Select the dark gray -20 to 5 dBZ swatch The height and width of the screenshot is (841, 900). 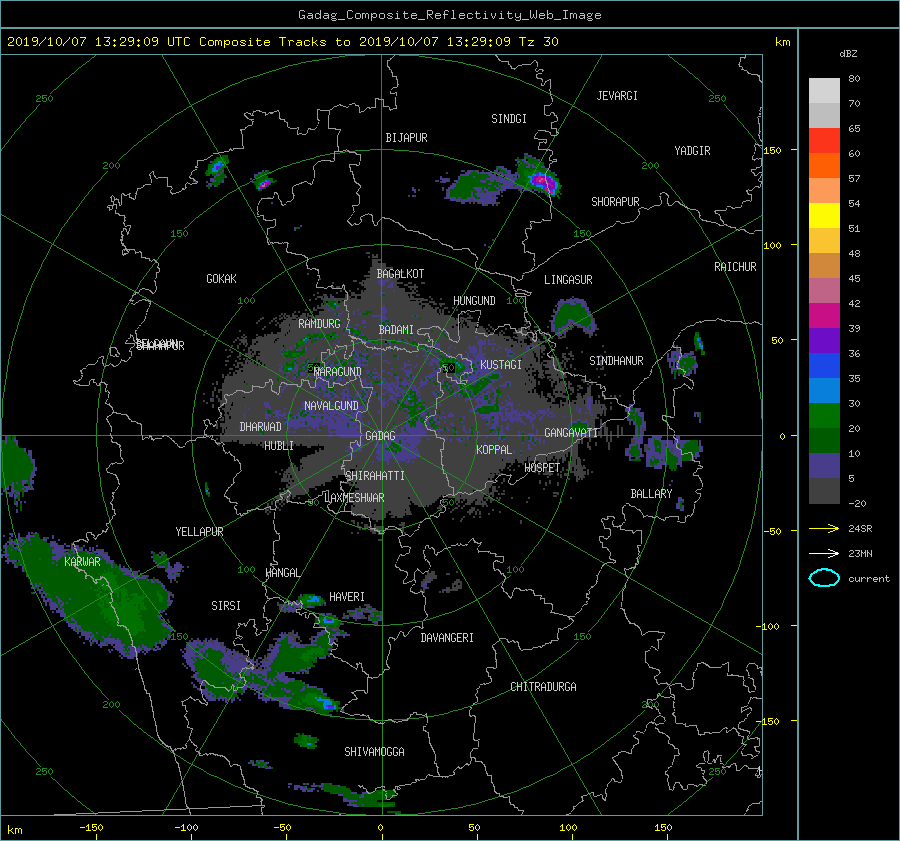[824, 491]
